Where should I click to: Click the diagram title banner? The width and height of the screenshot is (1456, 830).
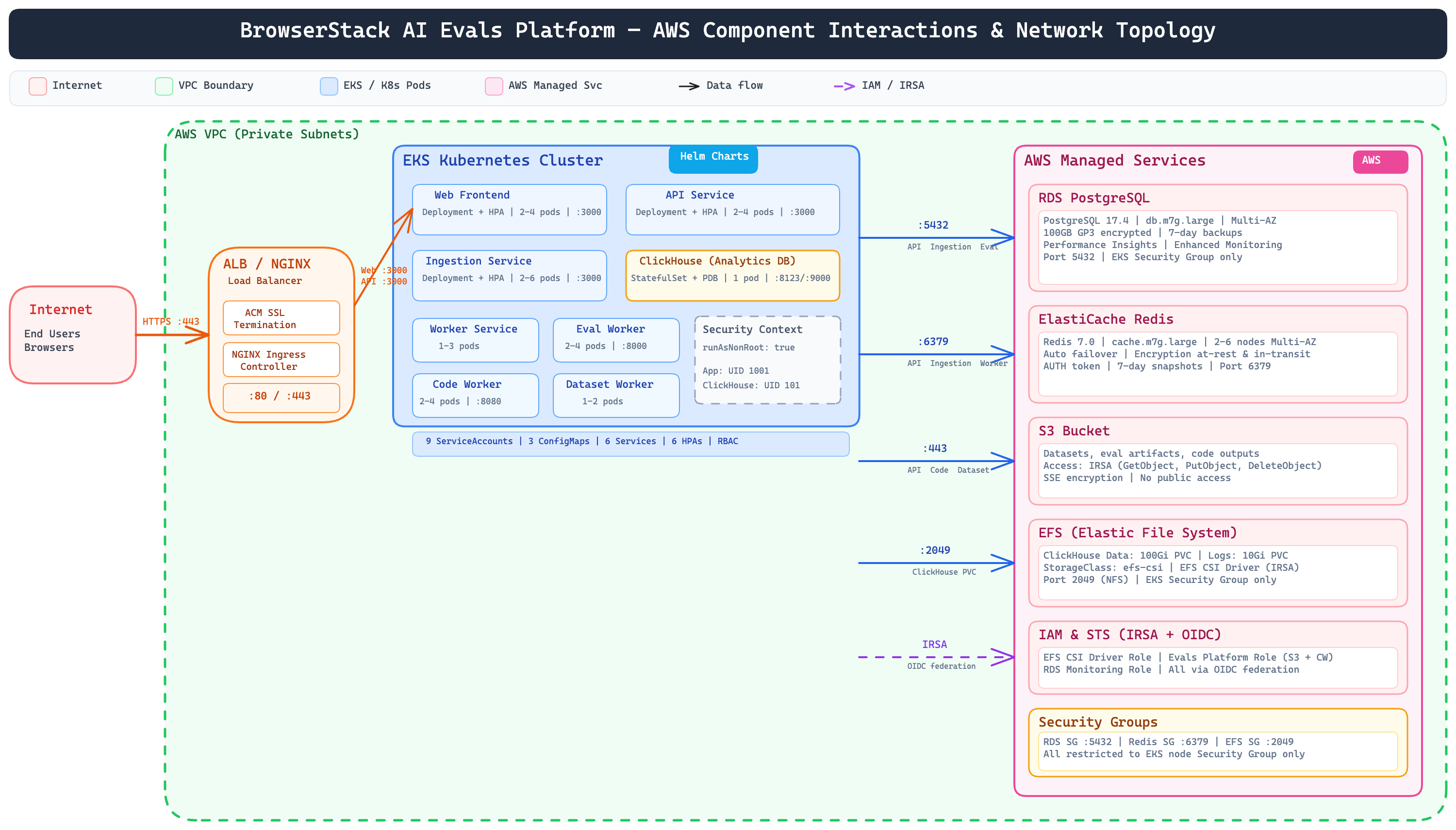click(x=728, y=33)
